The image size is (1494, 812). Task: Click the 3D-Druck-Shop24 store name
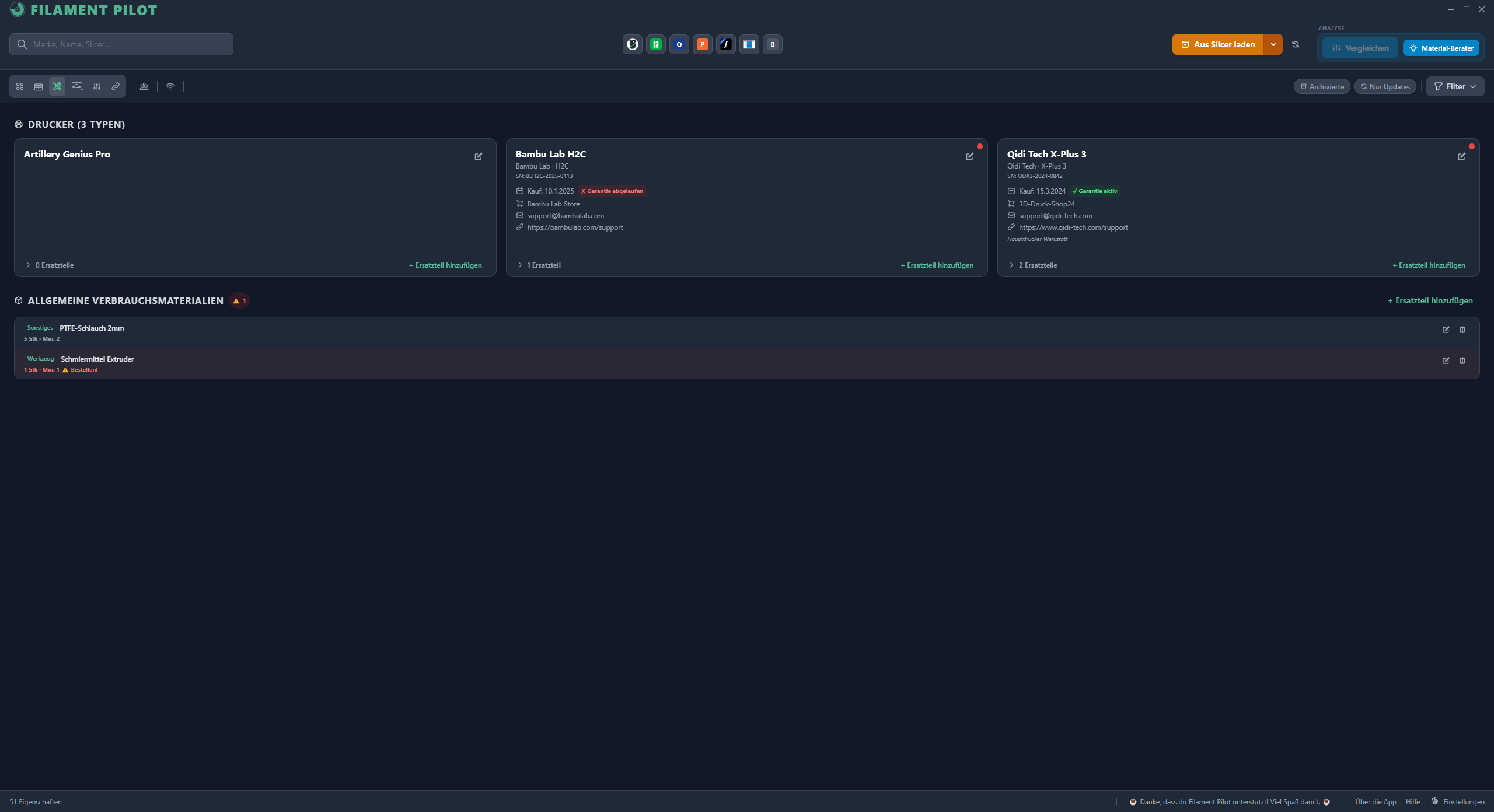pyautogui.click(x=1047, y=204)
